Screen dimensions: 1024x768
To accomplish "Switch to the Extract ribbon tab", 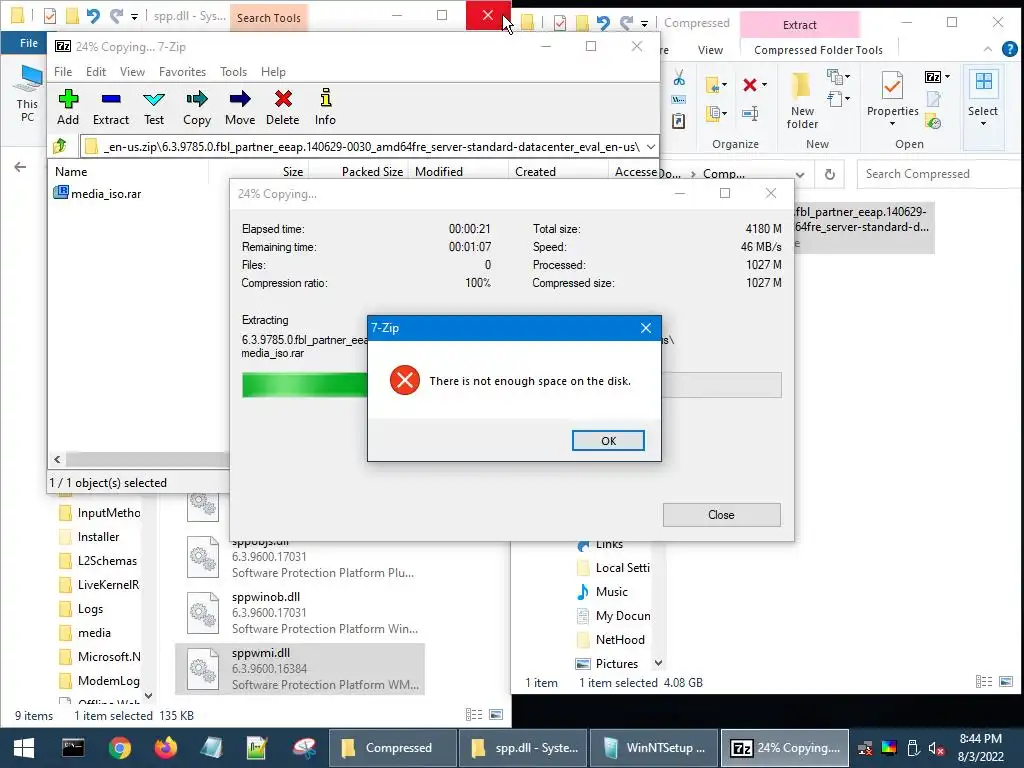I will pos(799,25).
